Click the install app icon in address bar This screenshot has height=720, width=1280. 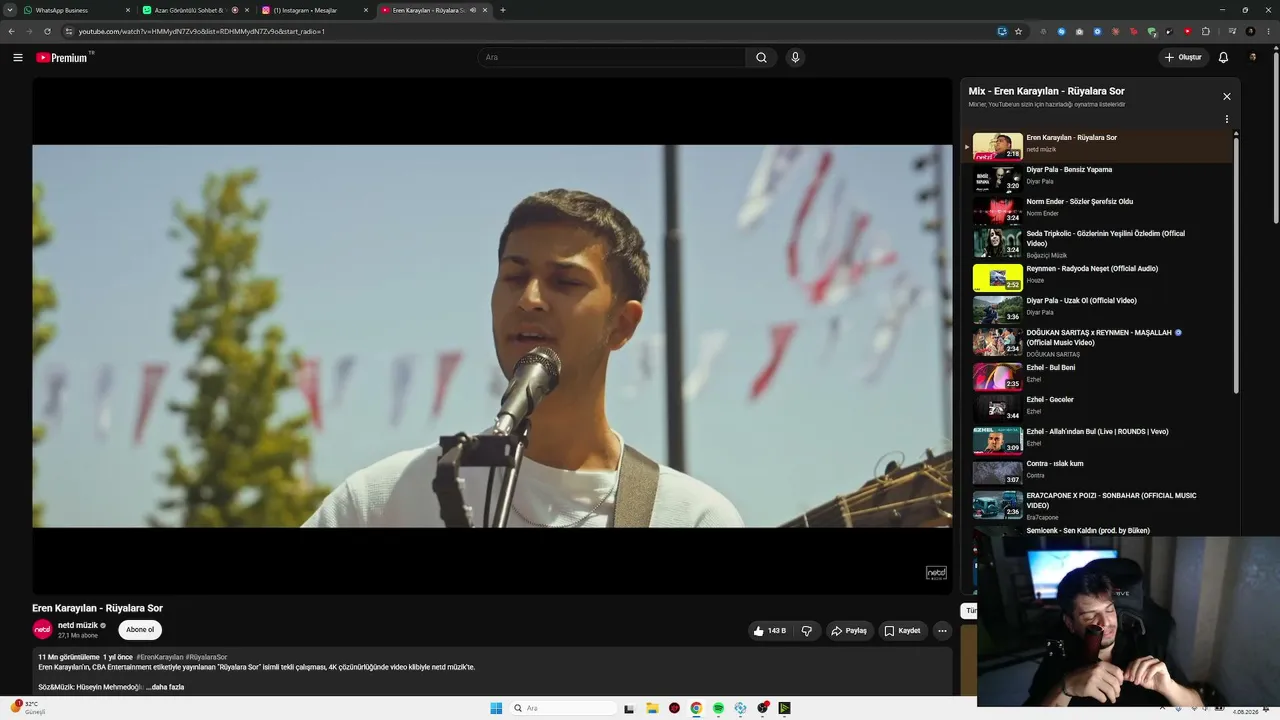[1002, 31]
